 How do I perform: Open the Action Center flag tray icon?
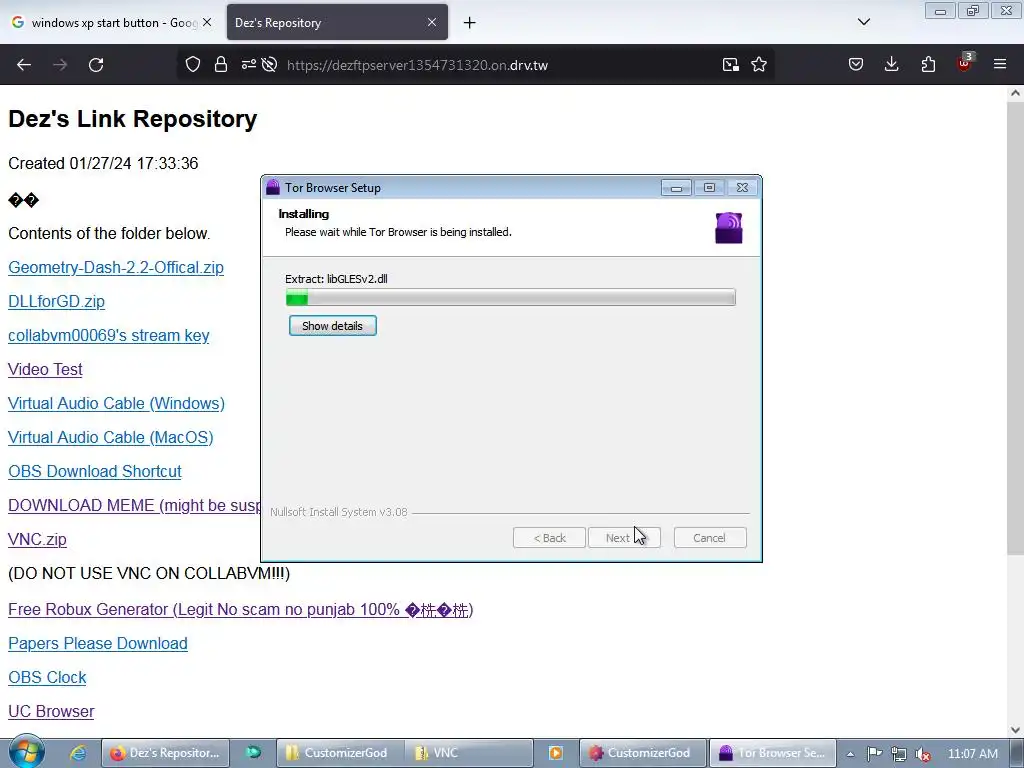coord(874,754)
